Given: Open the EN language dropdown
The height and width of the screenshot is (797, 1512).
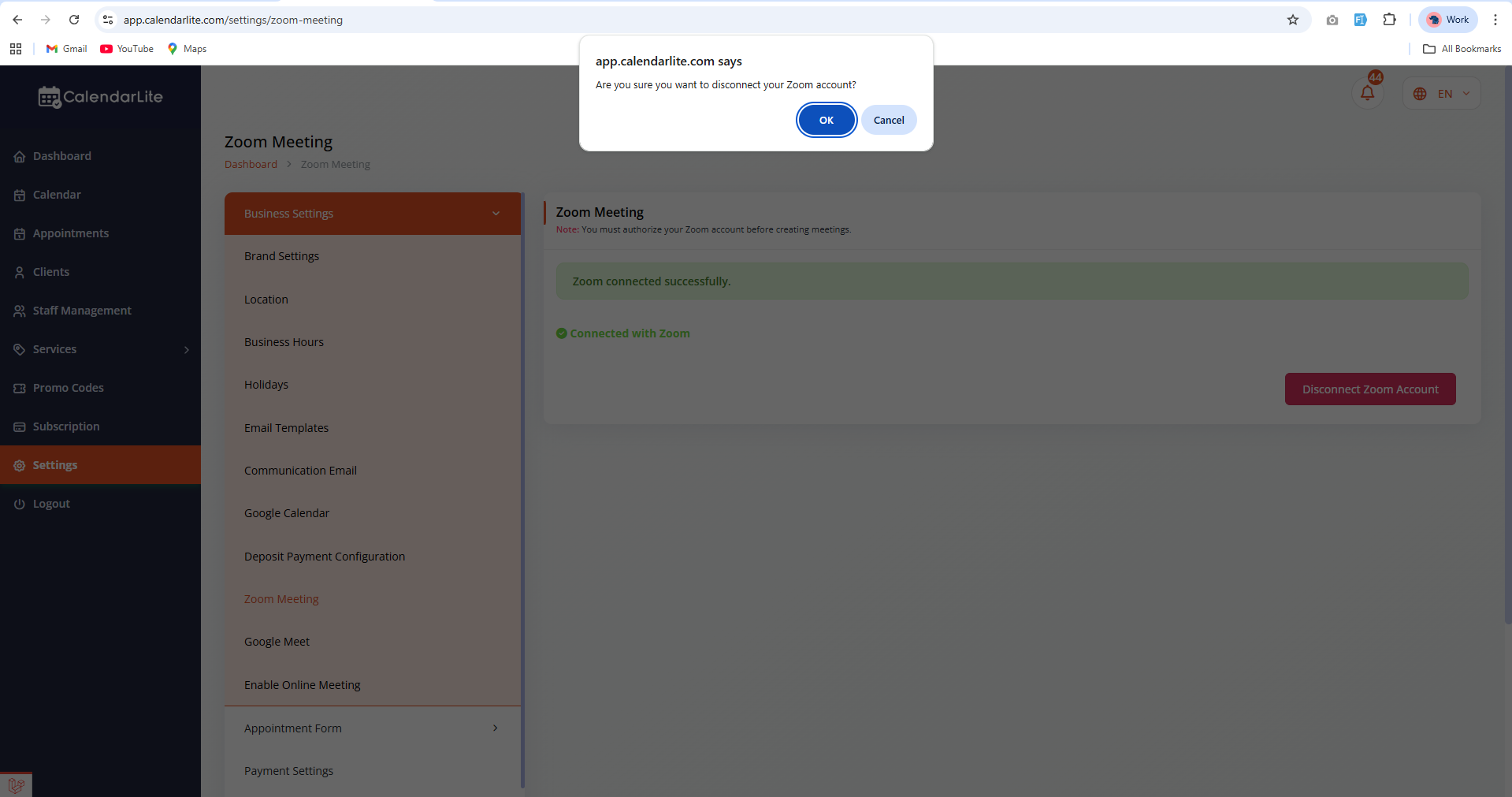Looking at the screenshot, I should [x=1442, y=93].
